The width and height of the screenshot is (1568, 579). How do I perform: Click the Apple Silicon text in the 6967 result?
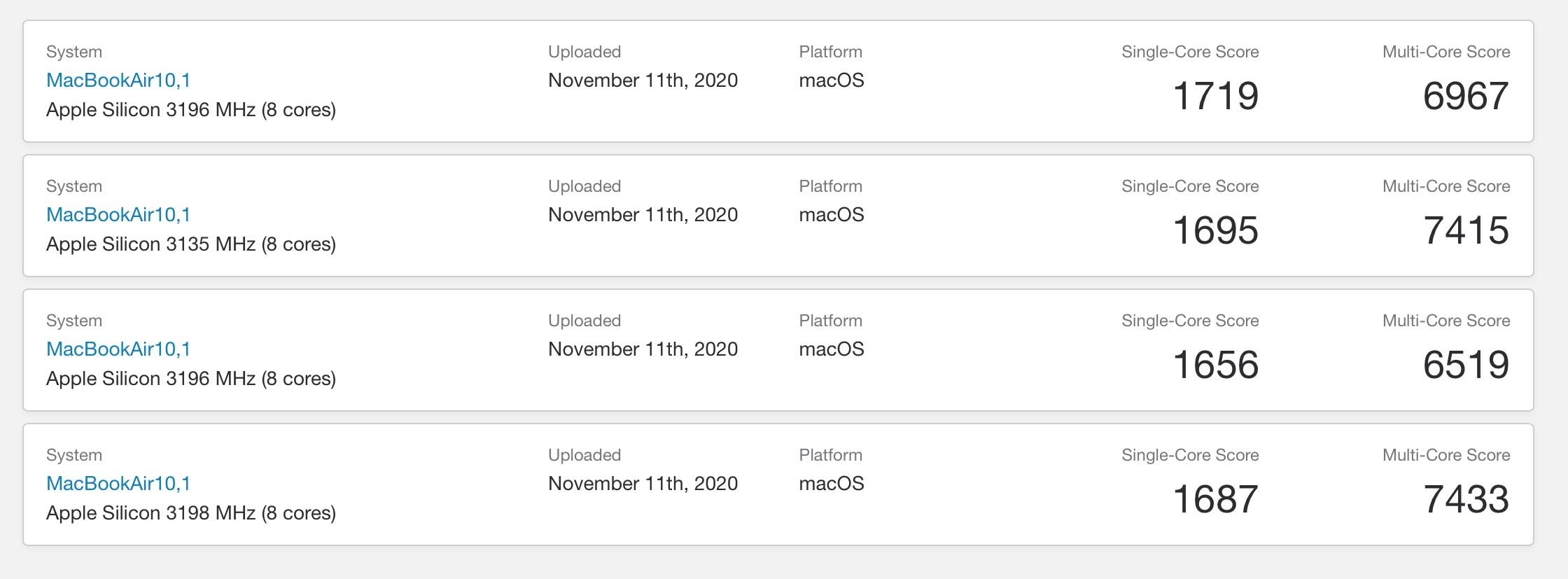click(x=191, y=110)
